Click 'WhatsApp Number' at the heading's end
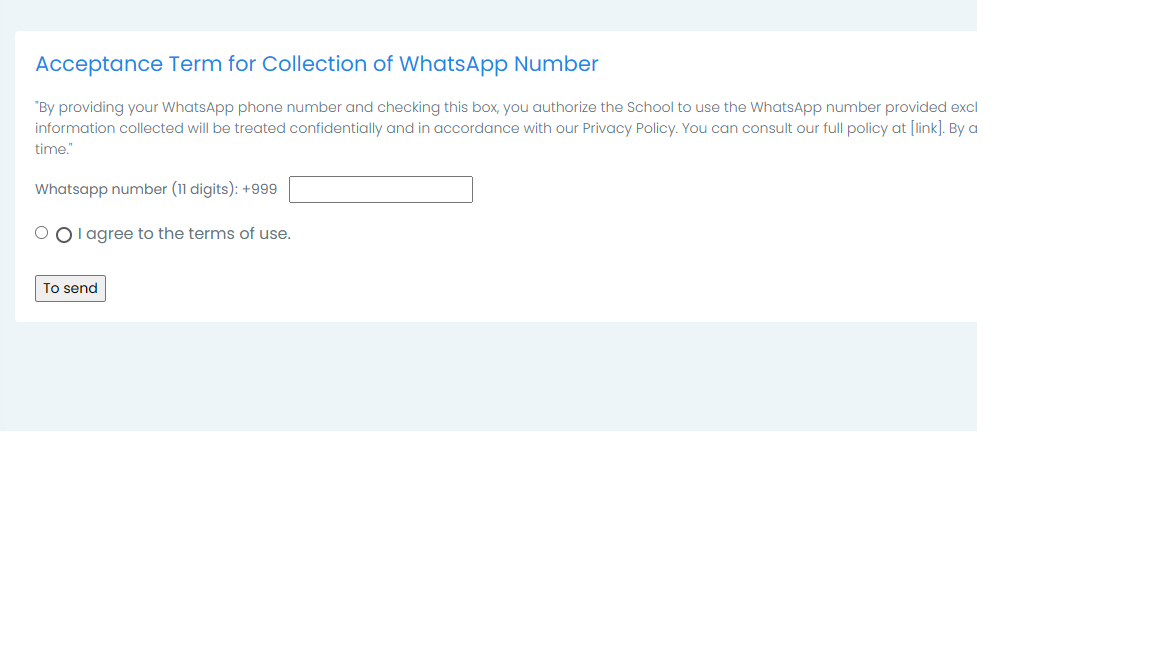Screen dimensions: 1152x648 (x=499, y=64)
